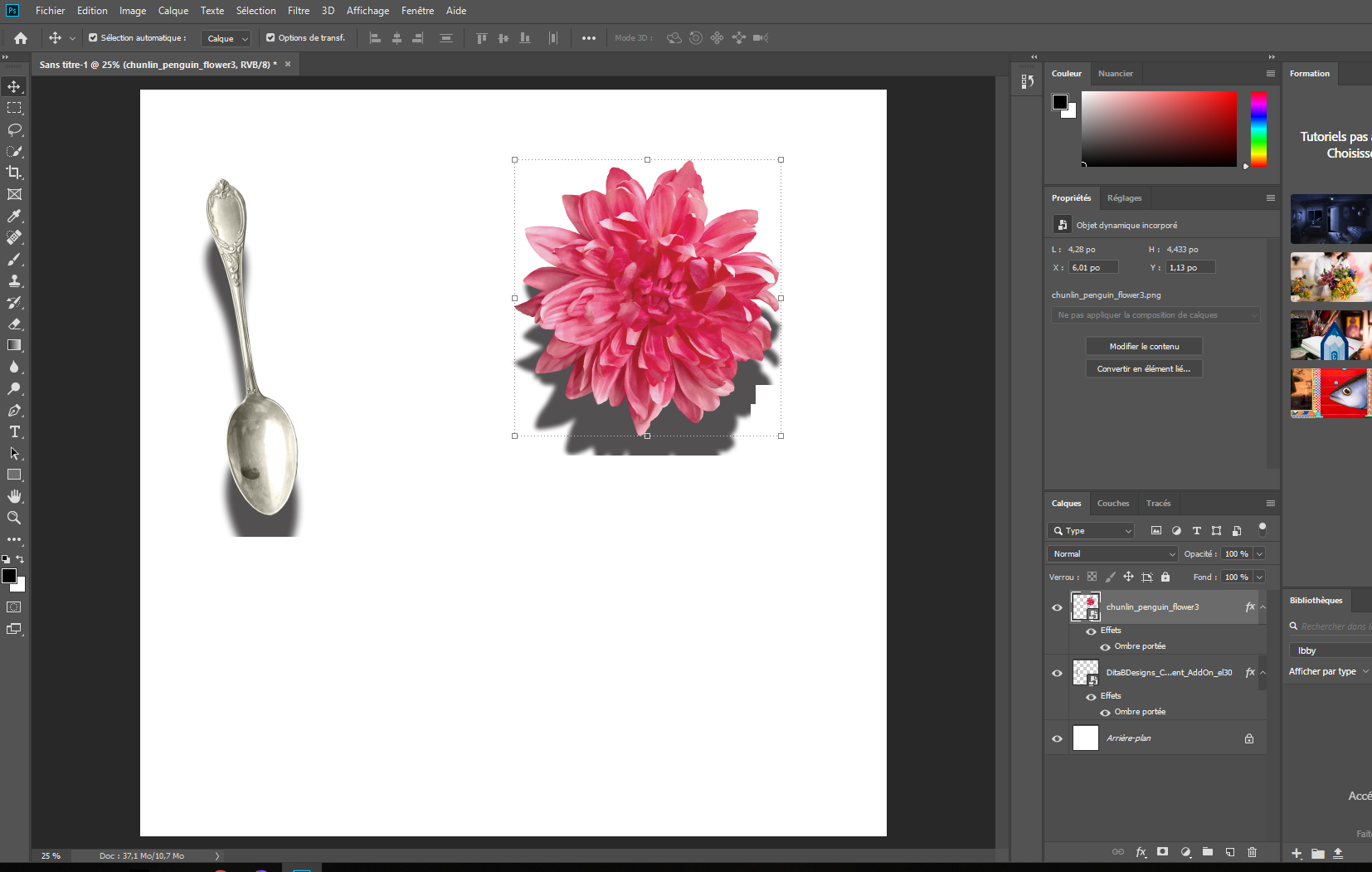This screenshot has height=872, width=1372.
Task: Select the Blur tool
Action: click(x=14, y=367)
